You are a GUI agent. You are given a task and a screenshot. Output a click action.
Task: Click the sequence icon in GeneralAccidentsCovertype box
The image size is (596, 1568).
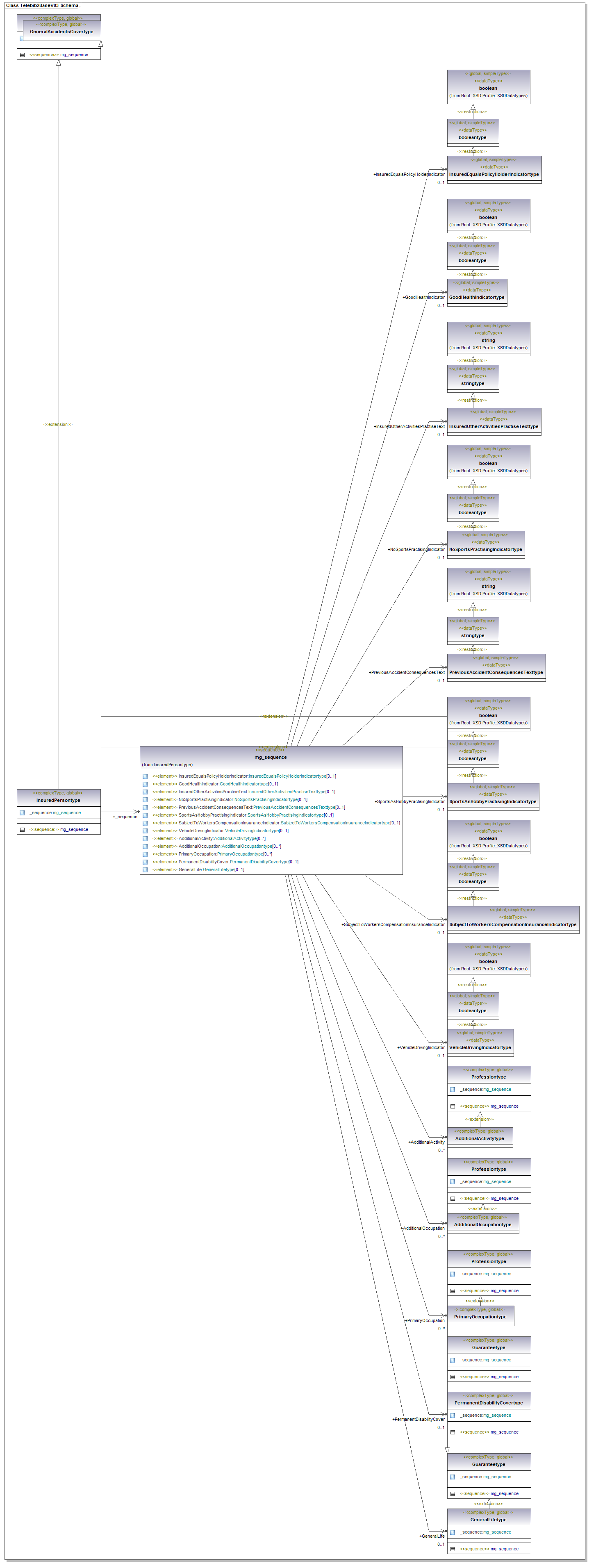point(22,55)
